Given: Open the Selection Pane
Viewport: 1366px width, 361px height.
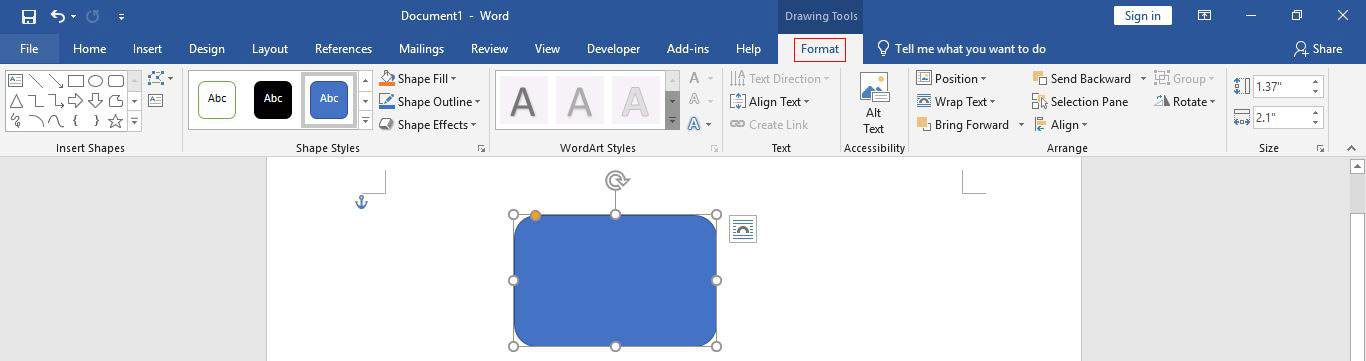Looking at the screenshot, I should coord(1080,101).
